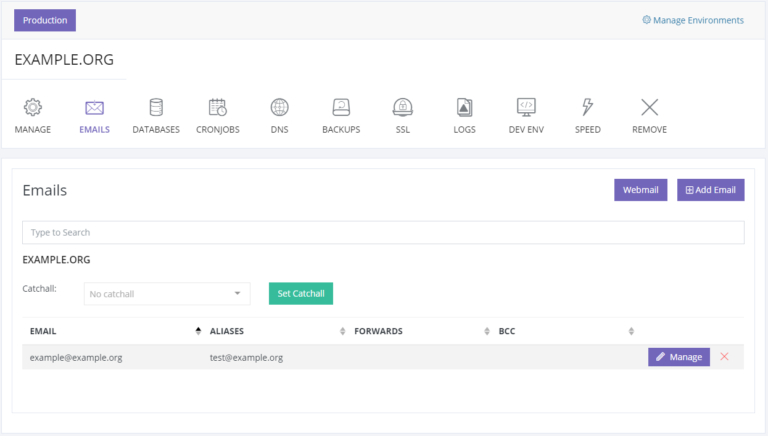
Task: Open the Cronjobs calendar icon
Action: pyautogui.click(x=217, y=107)
